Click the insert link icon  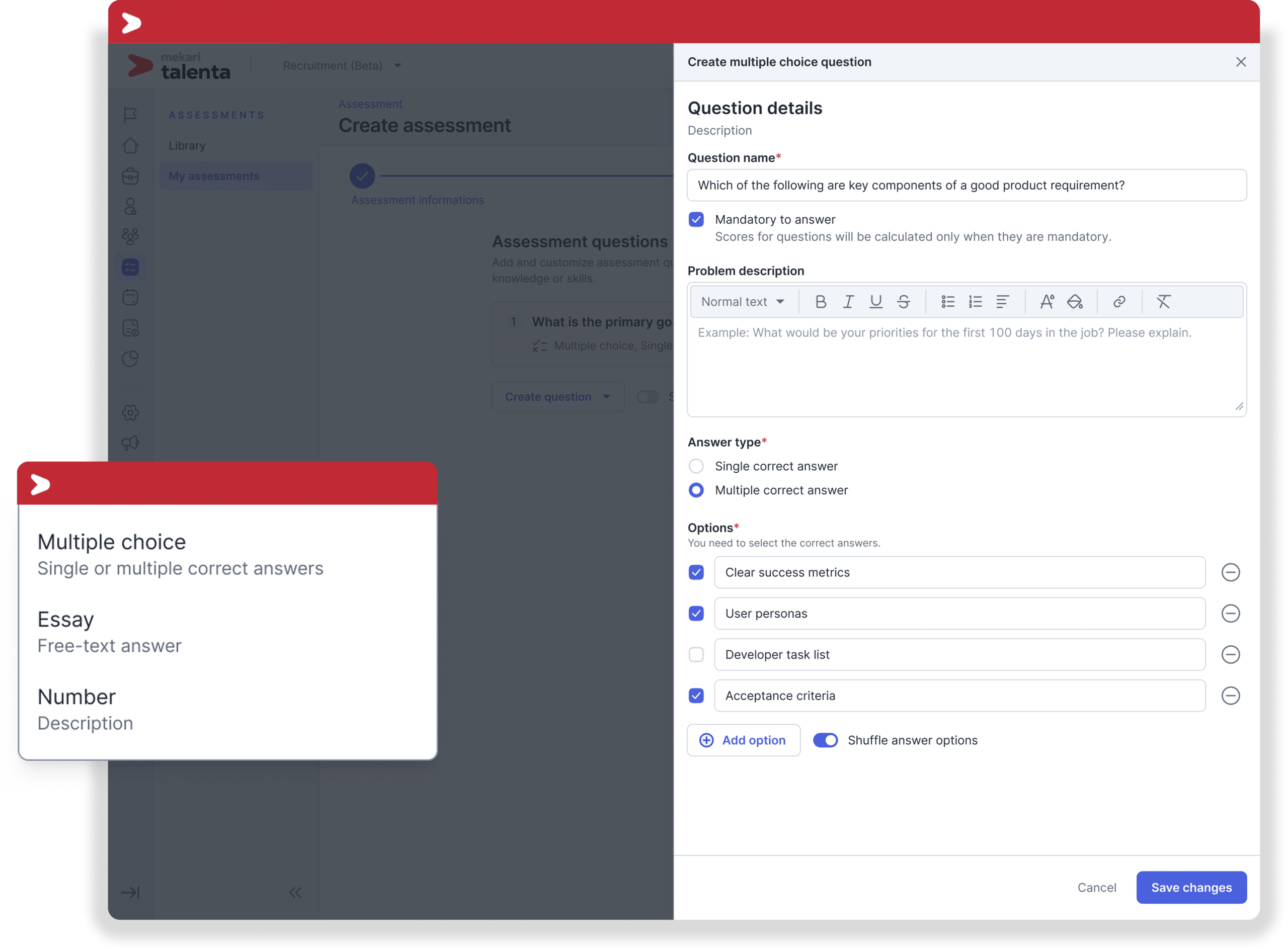click(x=1119, y=302)
